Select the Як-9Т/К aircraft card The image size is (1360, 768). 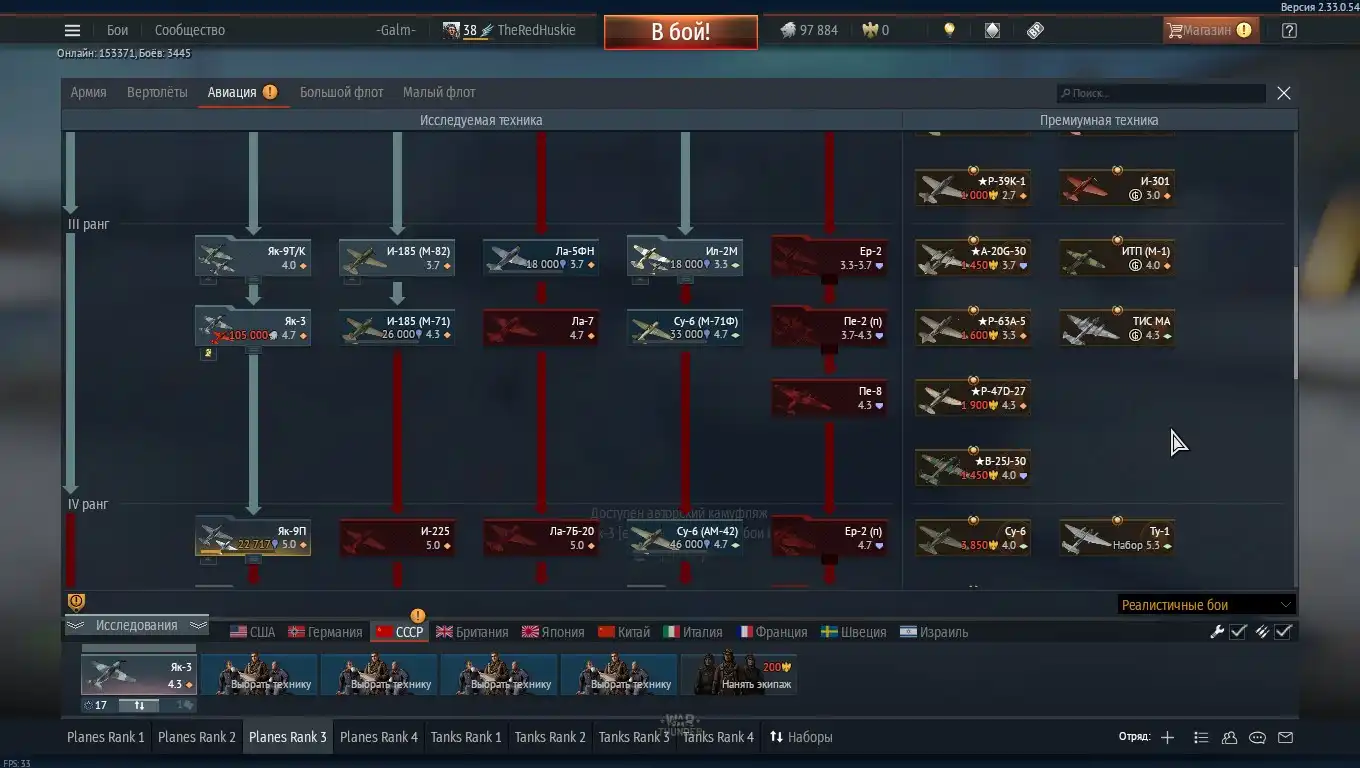253,257
